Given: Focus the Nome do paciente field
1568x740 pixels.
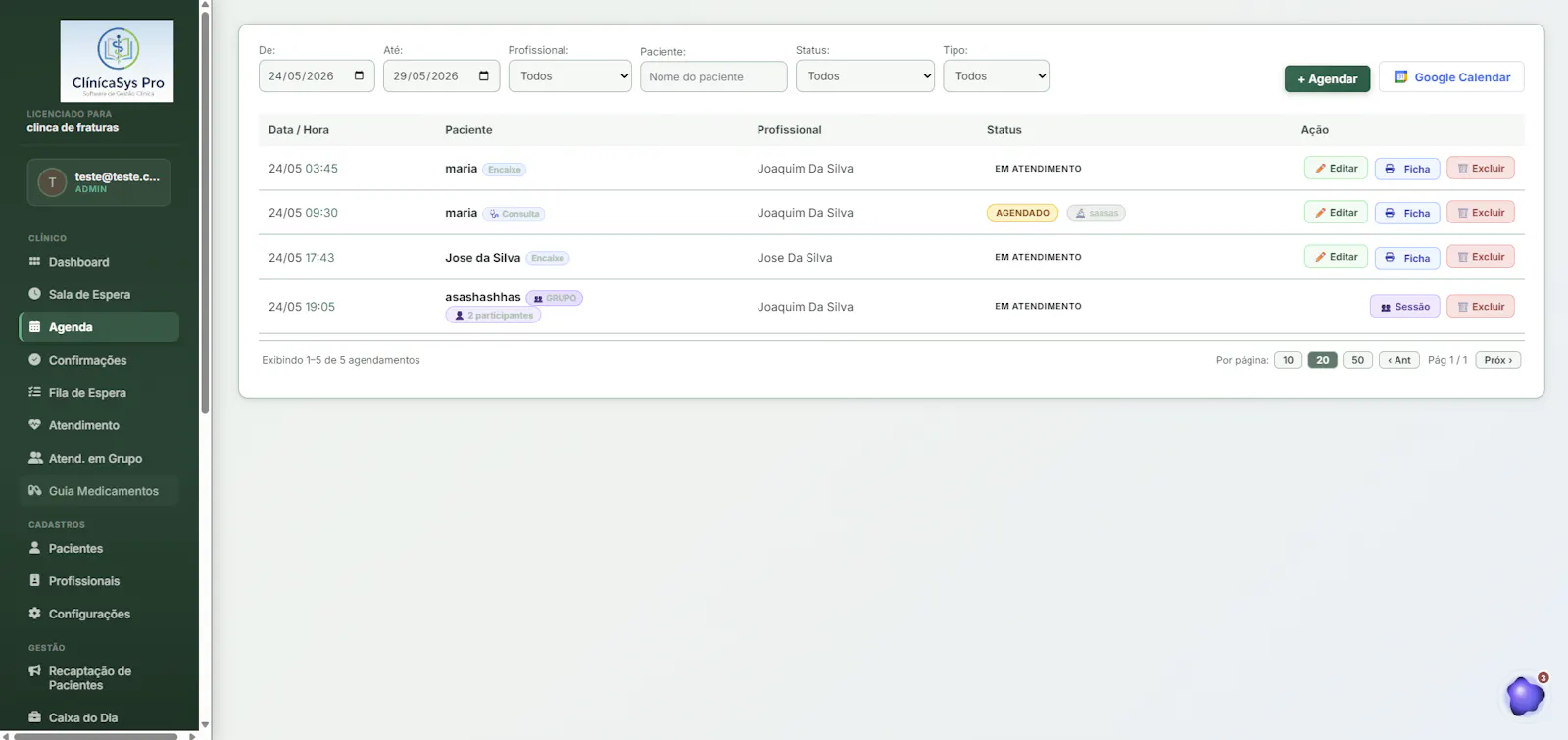Looking at the screenshot, I should tap(713, 76).
